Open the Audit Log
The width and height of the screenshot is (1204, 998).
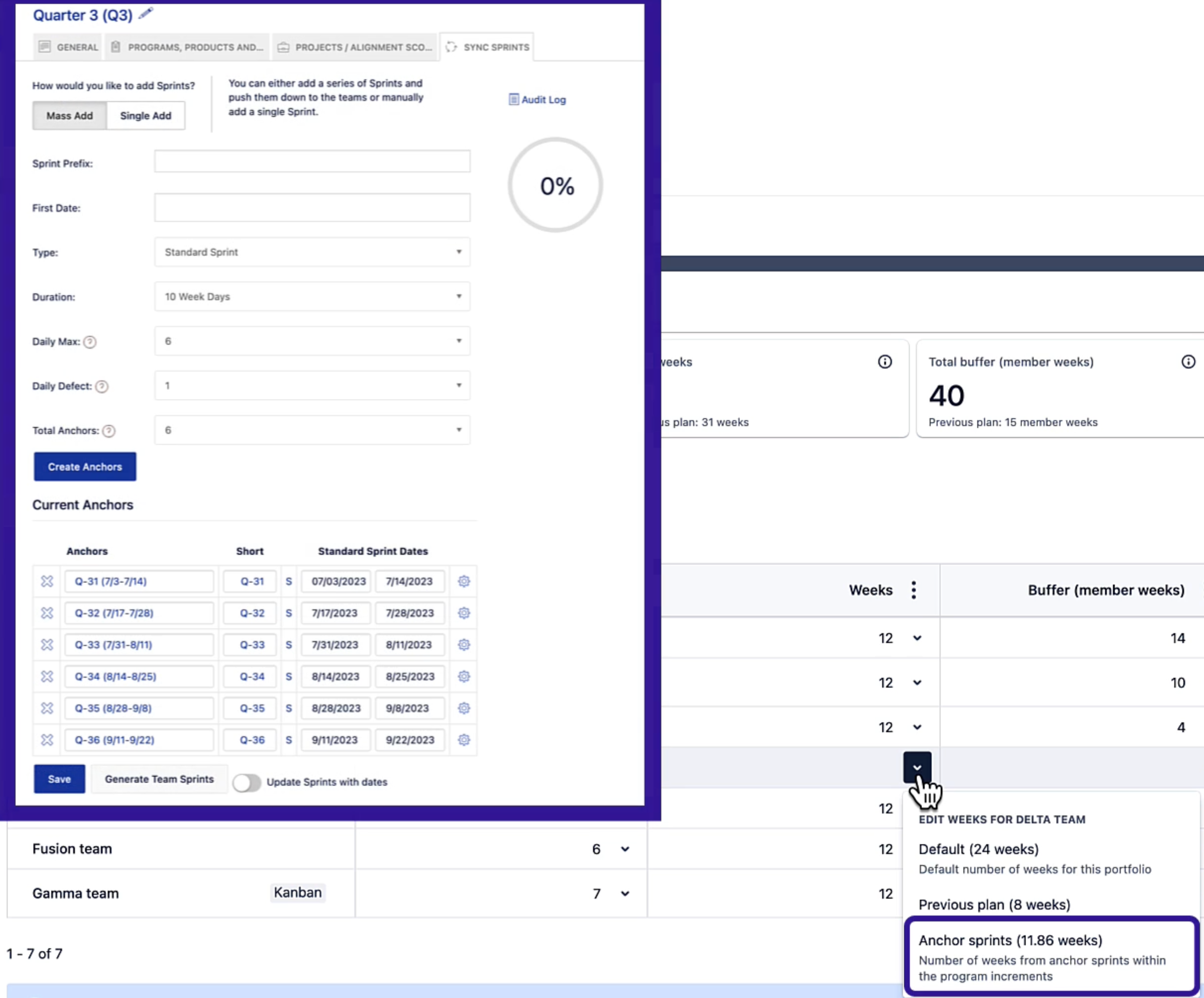(537, 99)
